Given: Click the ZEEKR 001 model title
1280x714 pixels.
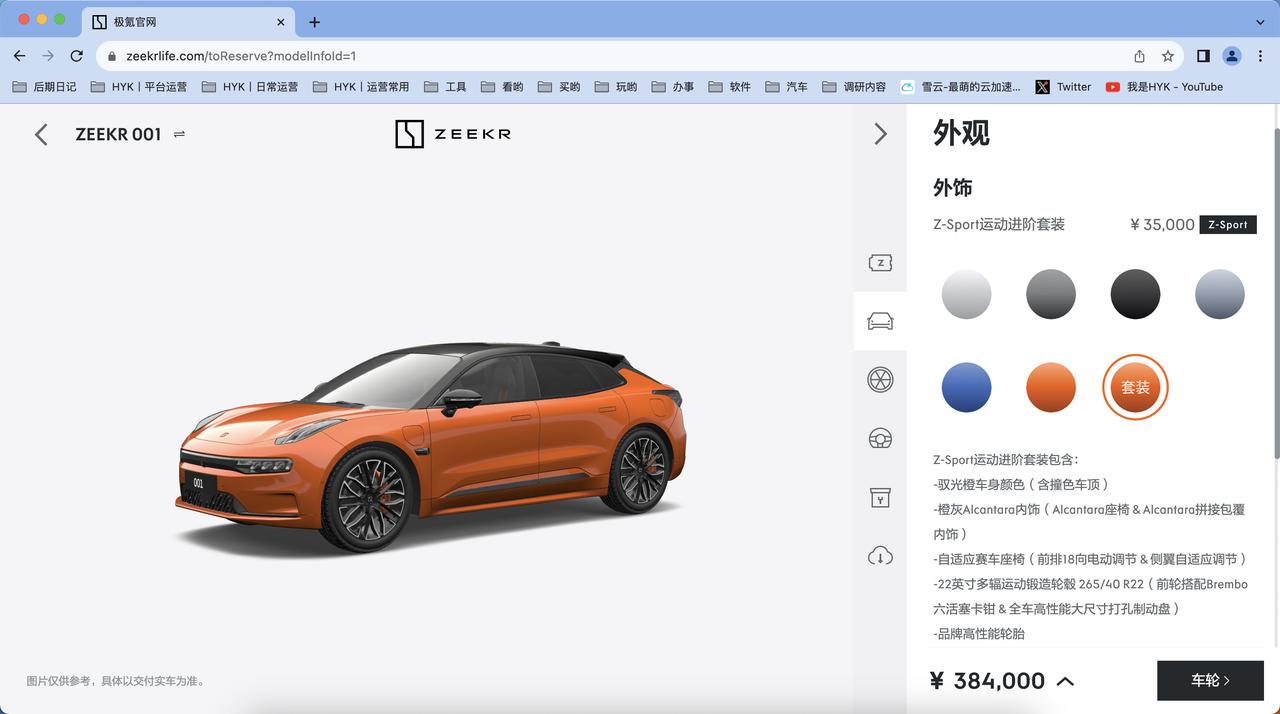Looking at the screenshot, I should [118, 134].
